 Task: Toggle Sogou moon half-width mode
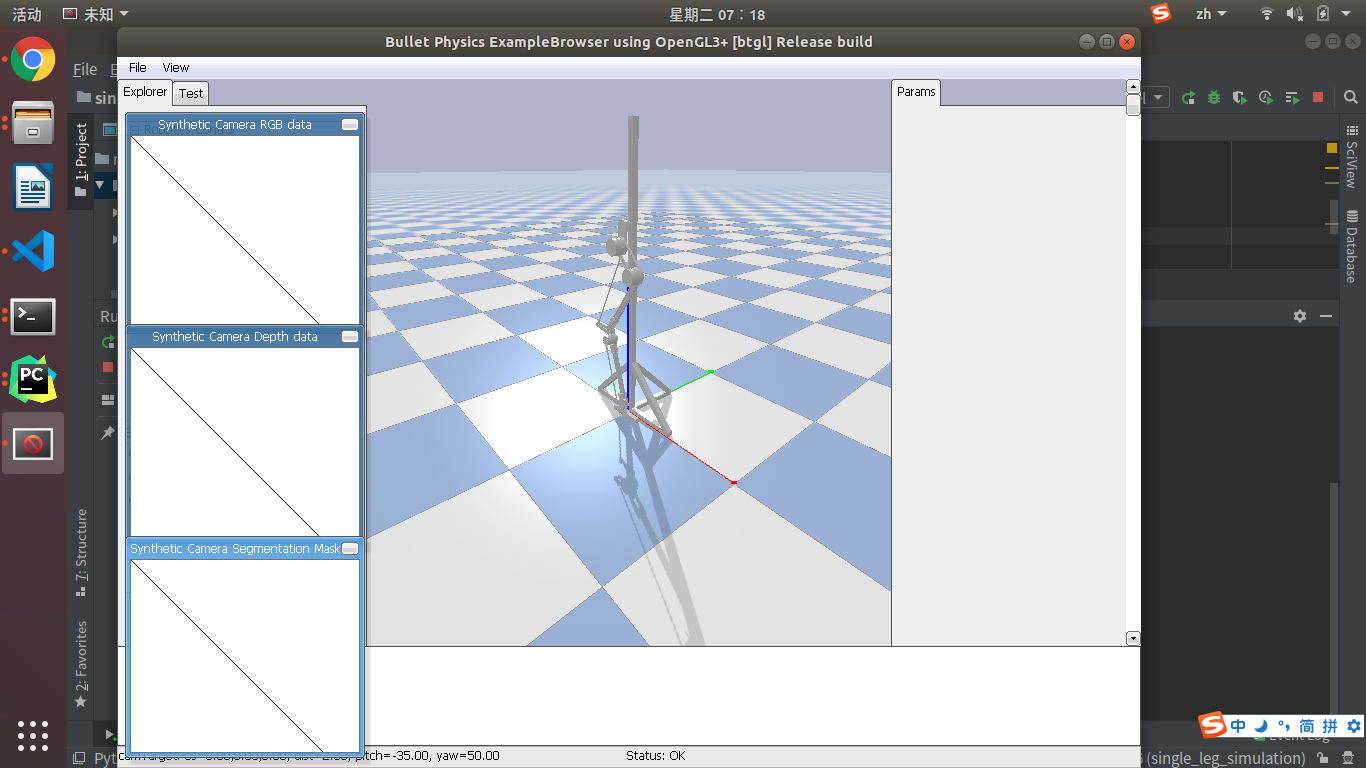(1261, 726)
